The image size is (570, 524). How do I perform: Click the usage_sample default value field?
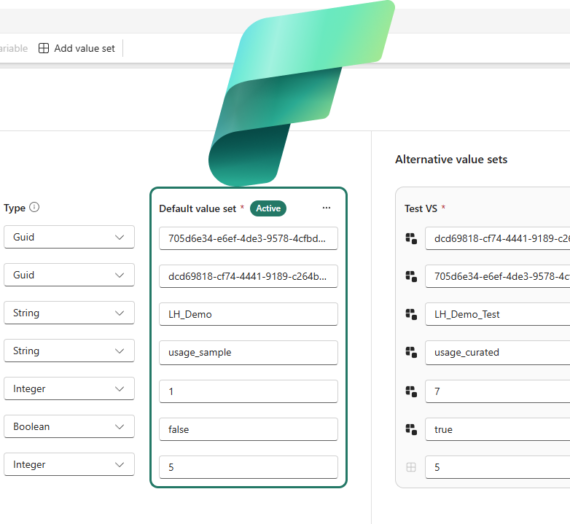[x=248, y=352]
